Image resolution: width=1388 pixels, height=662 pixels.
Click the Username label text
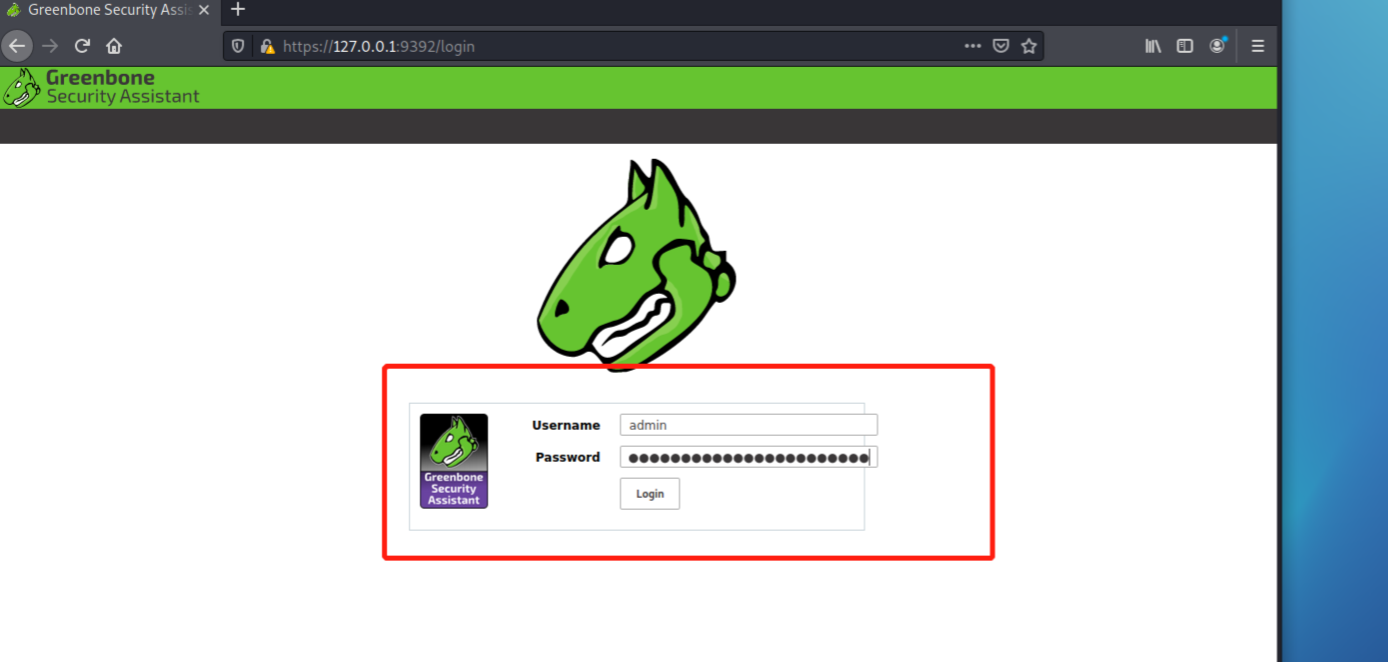[566, 425]
